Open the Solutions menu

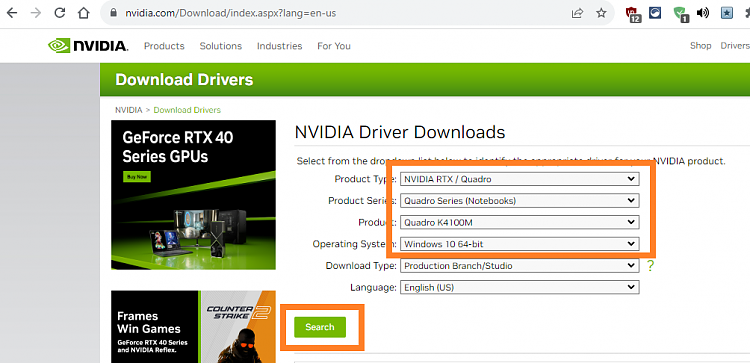(221, 46)
